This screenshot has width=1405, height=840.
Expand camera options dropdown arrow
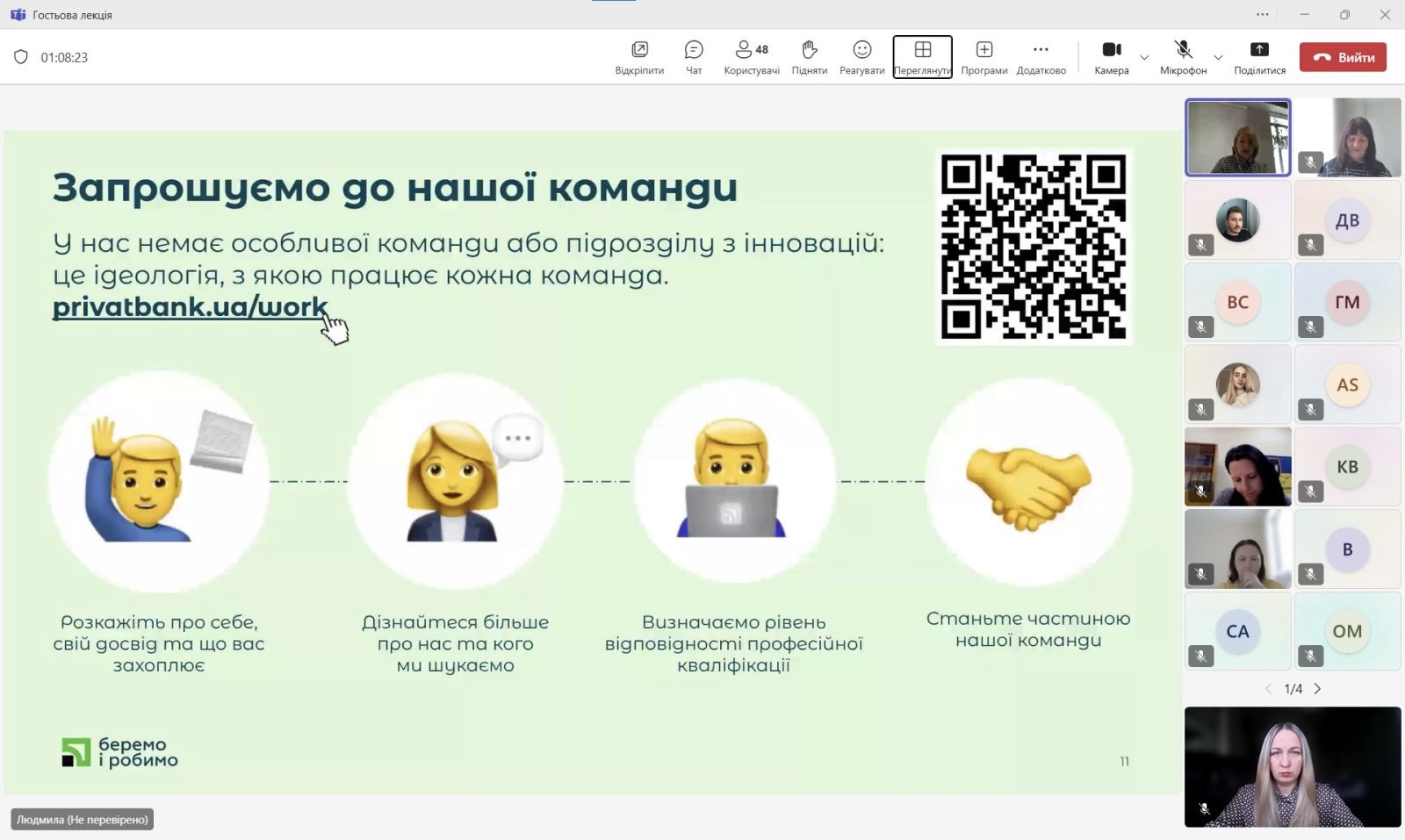[1144, 58]
